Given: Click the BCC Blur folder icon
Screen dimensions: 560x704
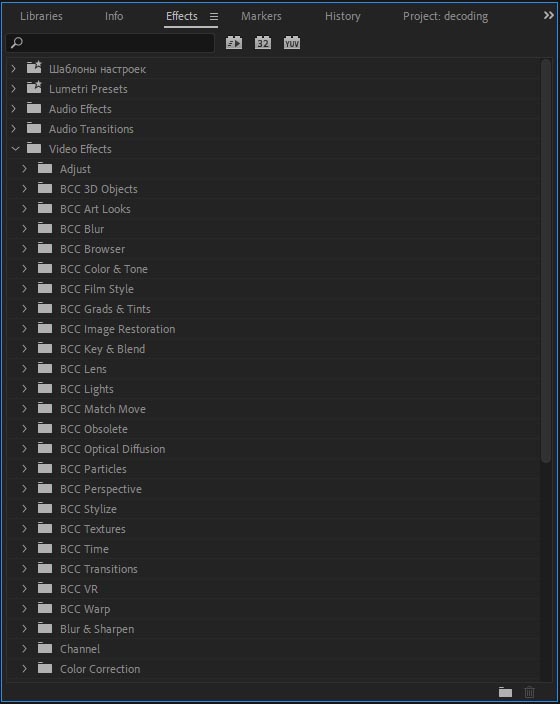Looking at the screenshot, I should 45,228.
